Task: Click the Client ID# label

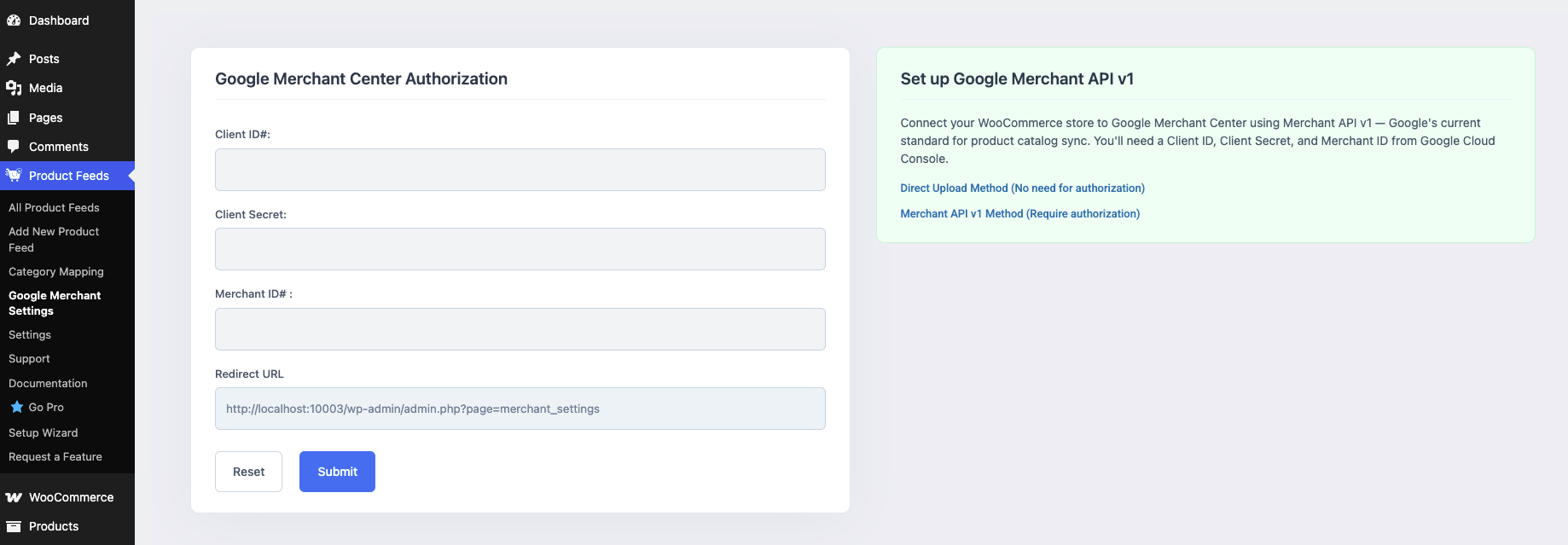Action: [x=242, y=134]
